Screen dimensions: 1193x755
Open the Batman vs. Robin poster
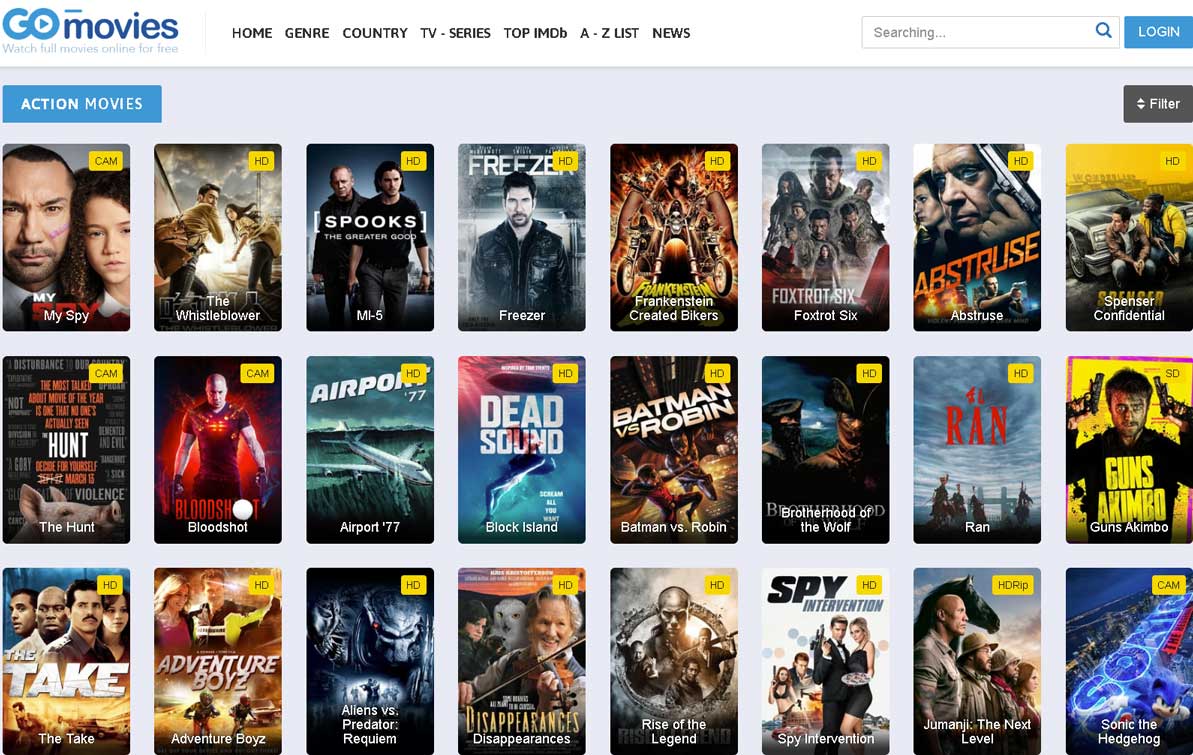click(673, 450)
